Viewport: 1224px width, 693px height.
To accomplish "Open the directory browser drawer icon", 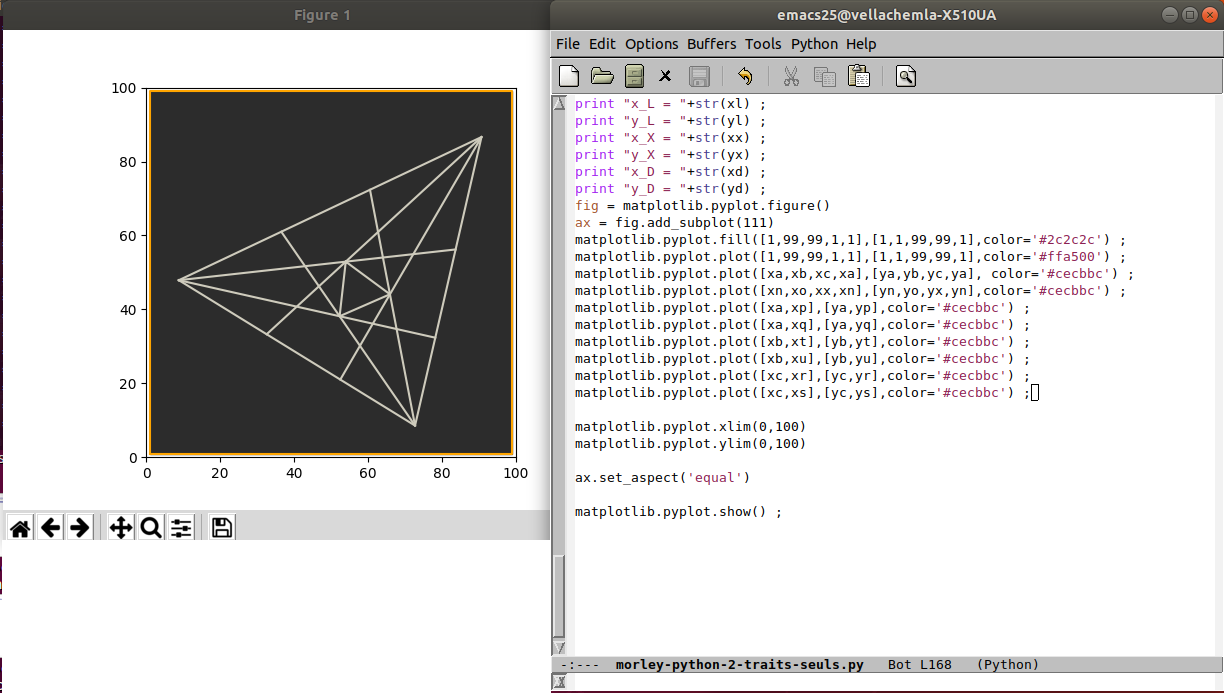I will 634,76.
